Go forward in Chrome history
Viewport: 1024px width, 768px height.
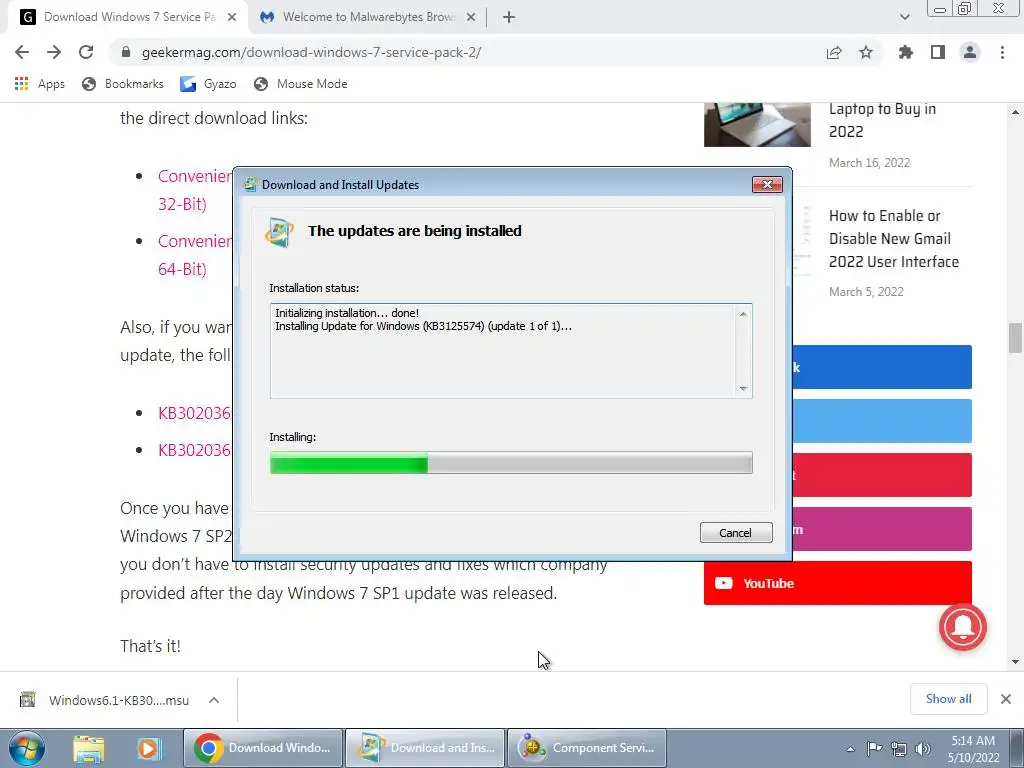coord(54,52)
